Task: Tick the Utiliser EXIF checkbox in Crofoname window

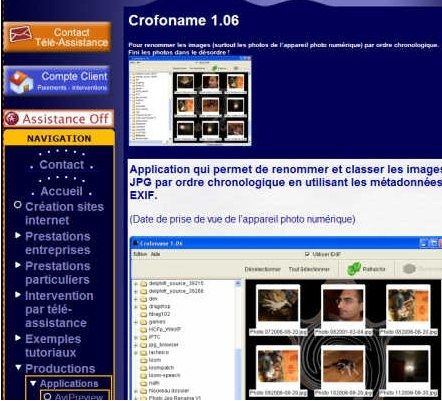Action: pos(307,254)
